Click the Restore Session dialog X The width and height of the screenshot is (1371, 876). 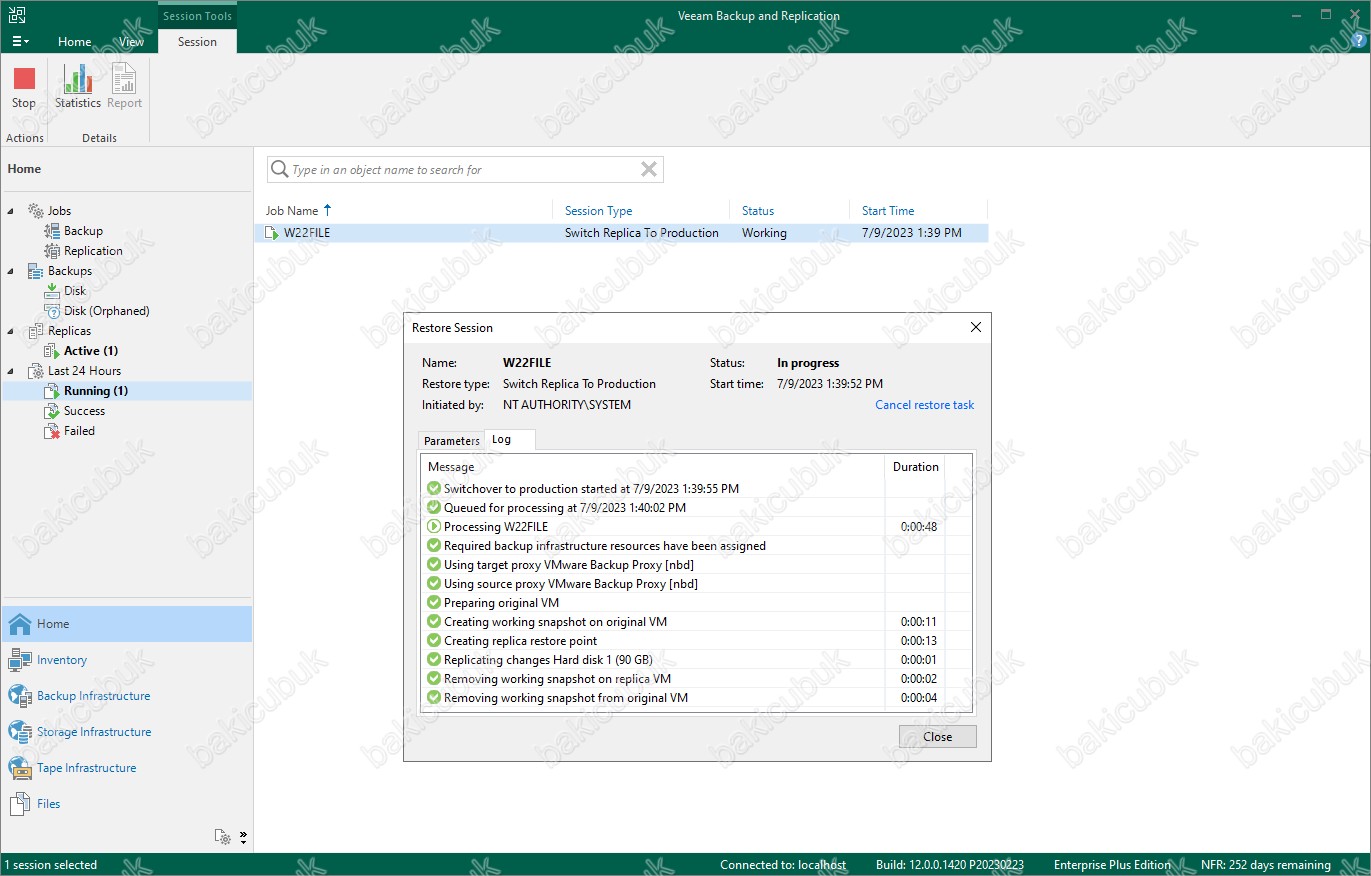tap(976, 327)
